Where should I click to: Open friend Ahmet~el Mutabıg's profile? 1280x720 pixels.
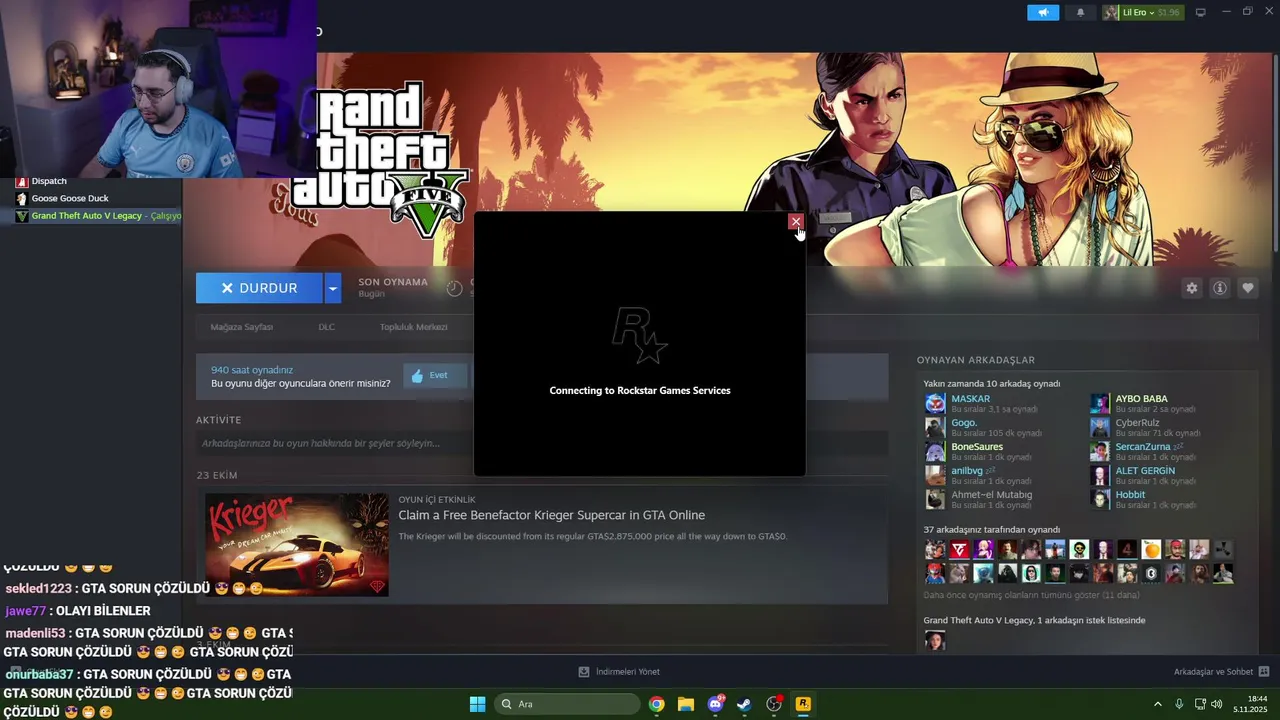(991, 495)
